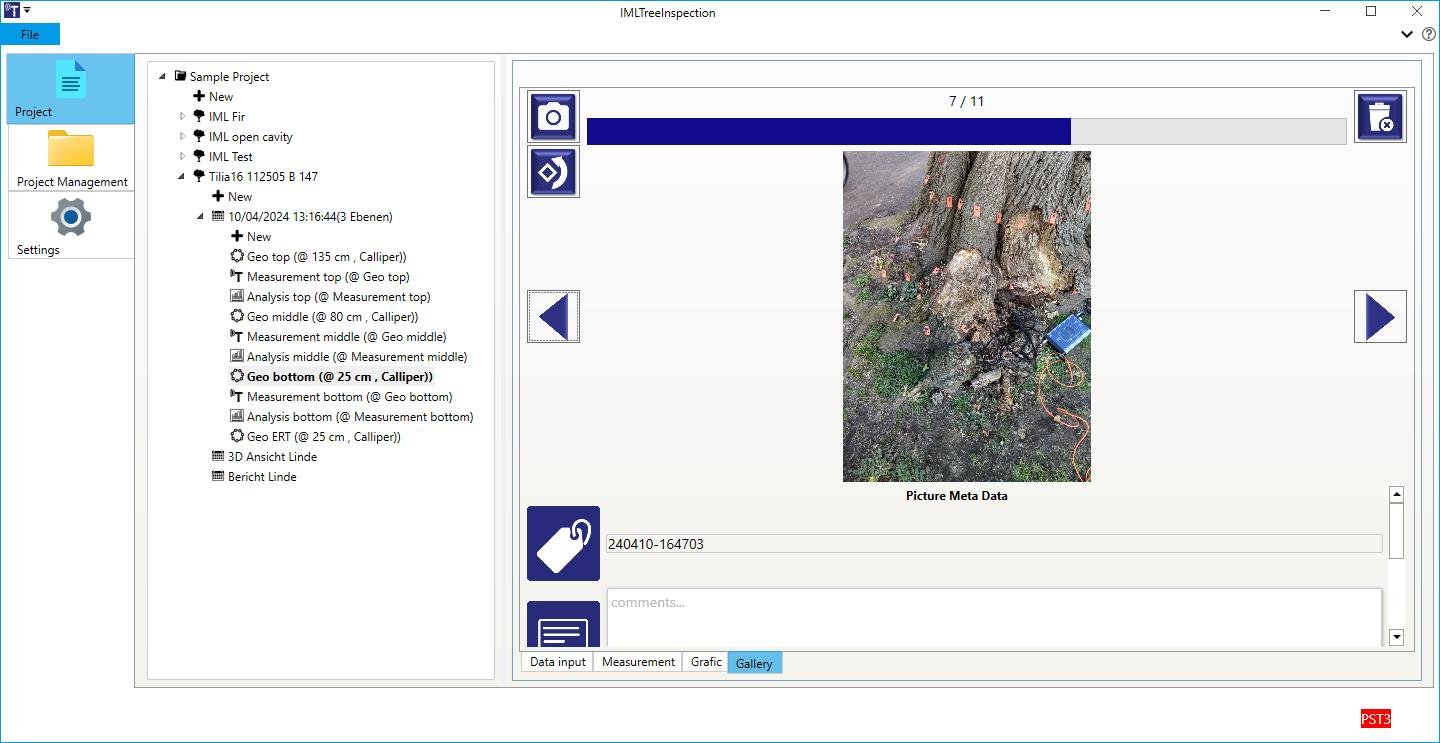Click the tag label icon

pyautogui.click(x=563, y=543)
